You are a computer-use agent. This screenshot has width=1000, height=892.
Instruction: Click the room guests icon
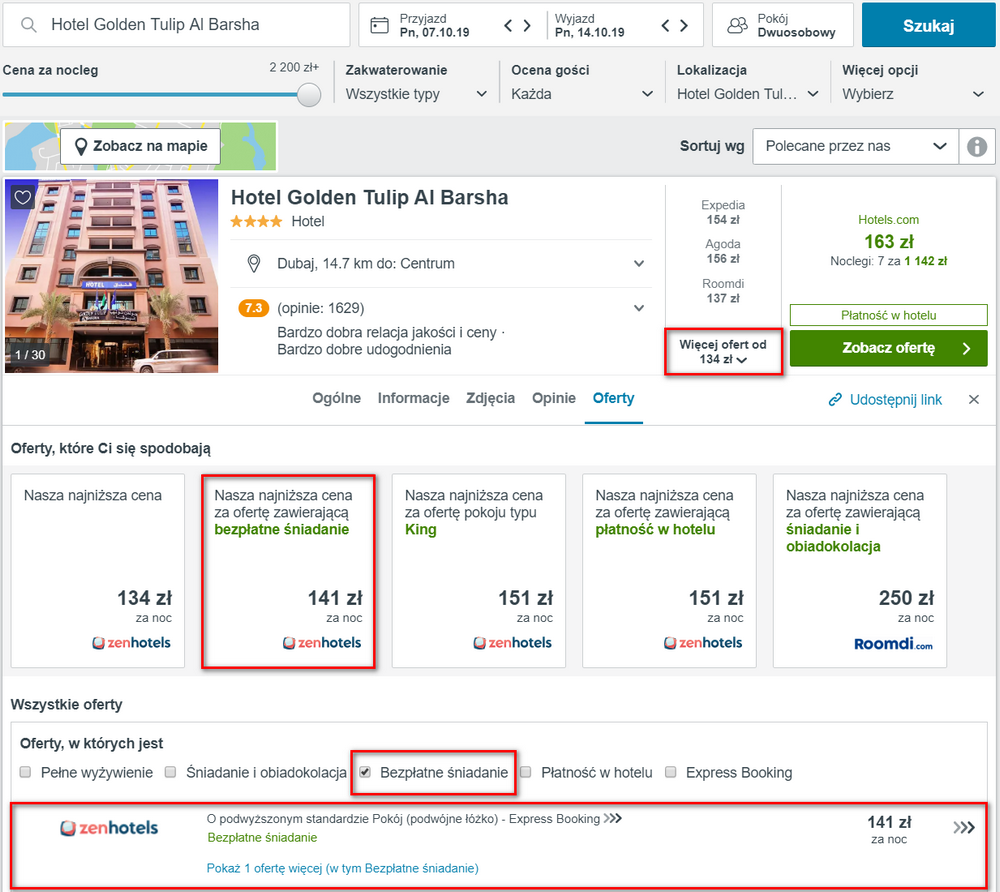pos(737,26)
